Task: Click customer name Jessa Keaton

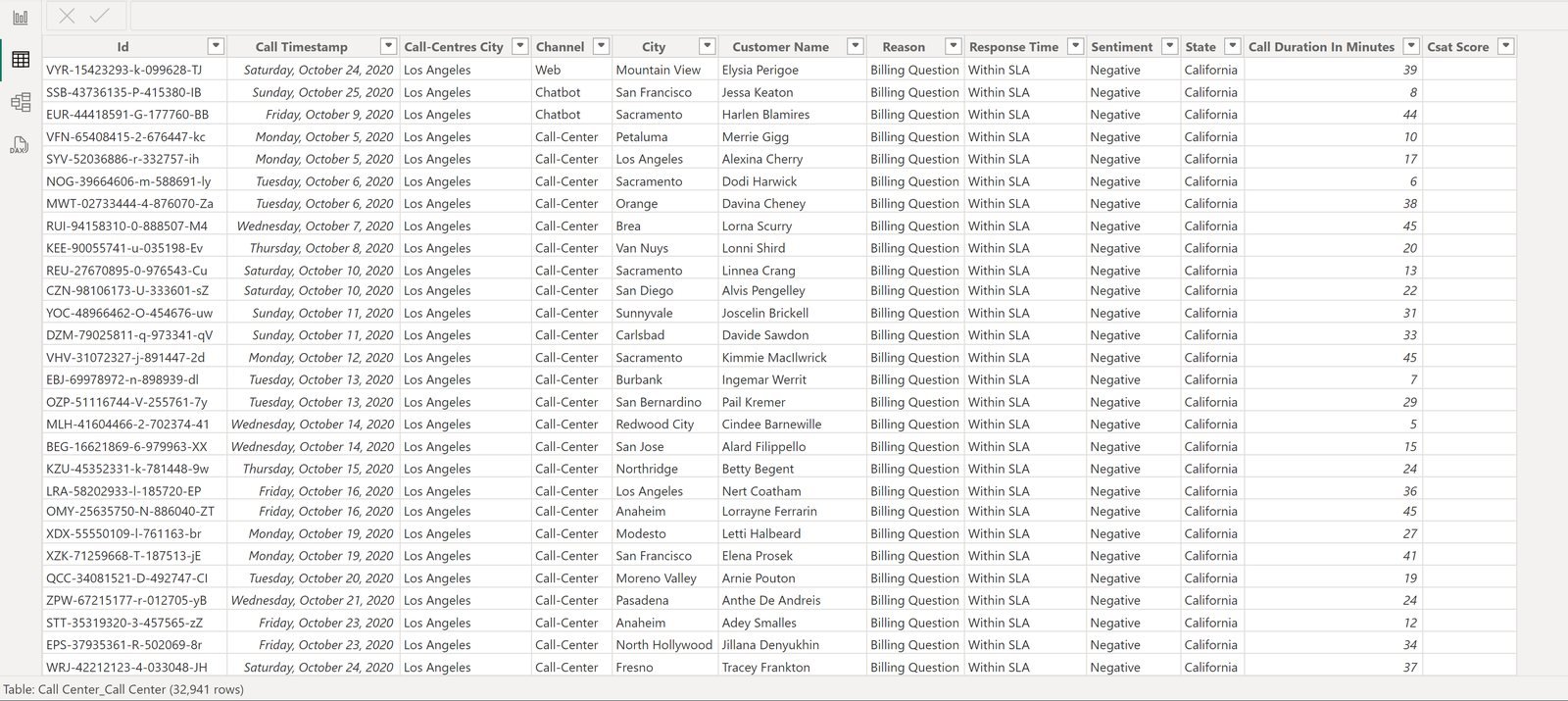Action: (x=758, y=92)
